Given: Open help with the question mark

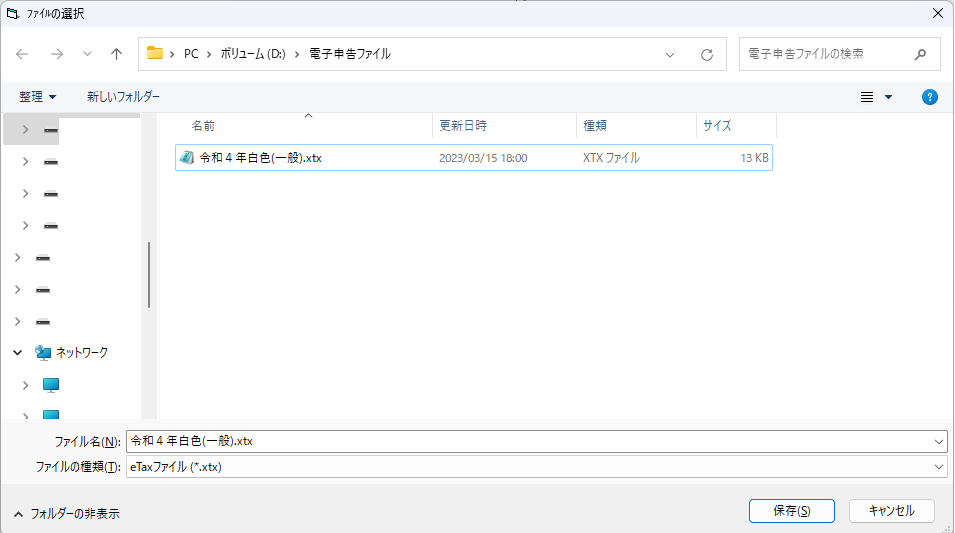Looking at the screenshot, I should [929, 97].
